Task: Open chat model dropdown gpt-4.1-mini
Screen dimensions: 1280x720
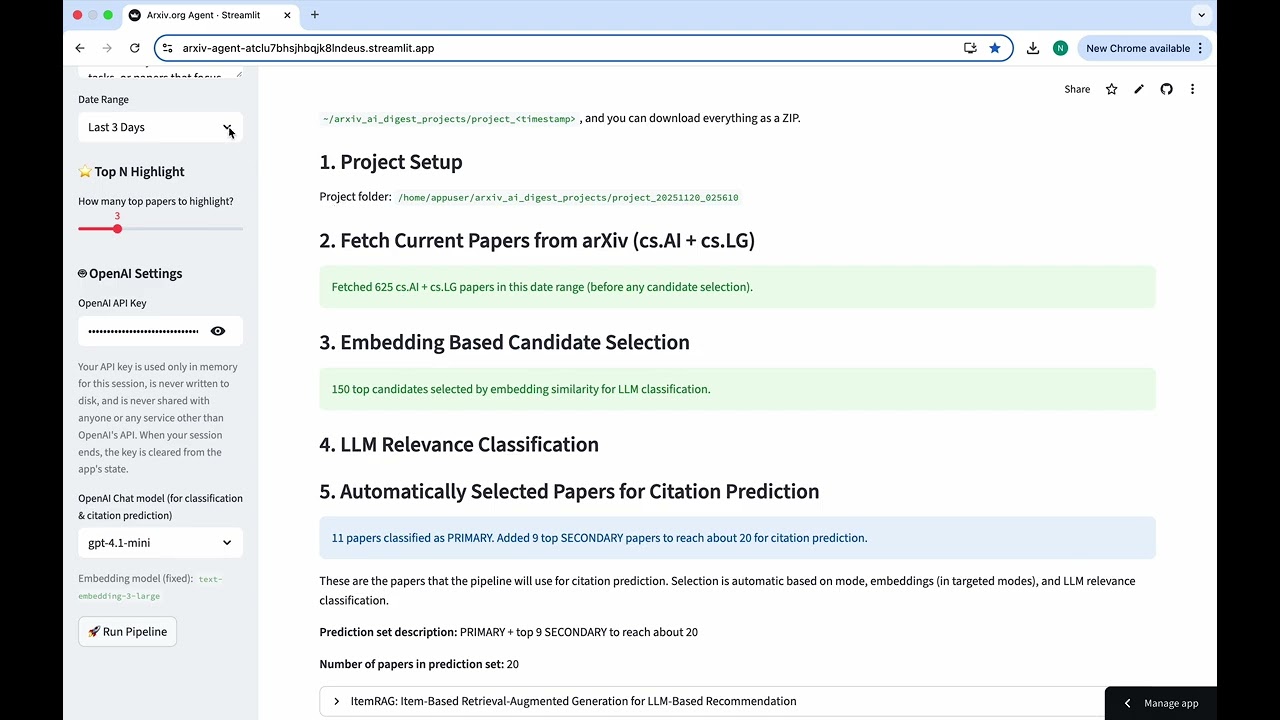Action: [x=160, y=543]
